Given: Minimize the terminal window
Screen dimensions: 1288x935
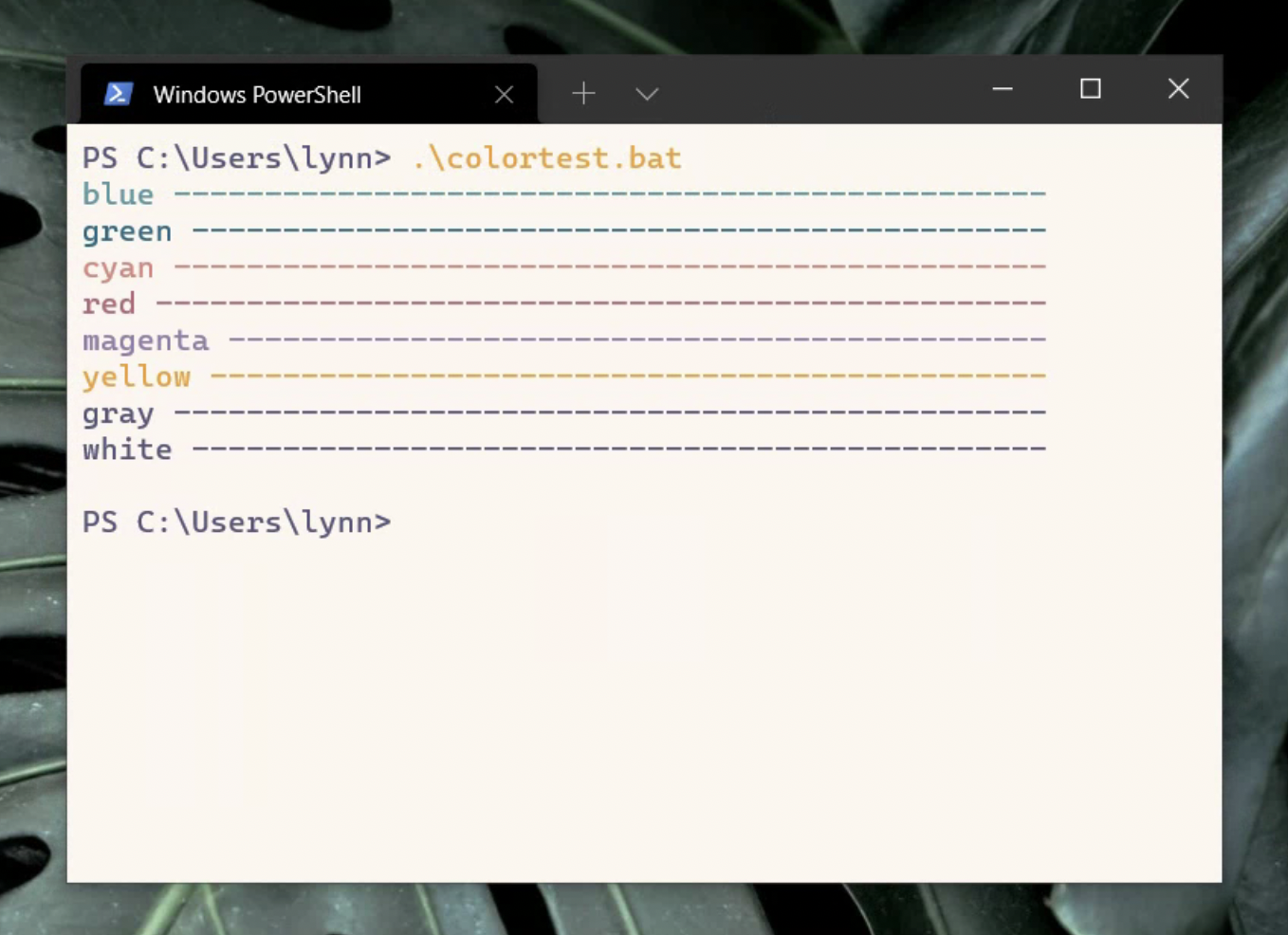Looking at the screenshot, I should [1003, 88].
